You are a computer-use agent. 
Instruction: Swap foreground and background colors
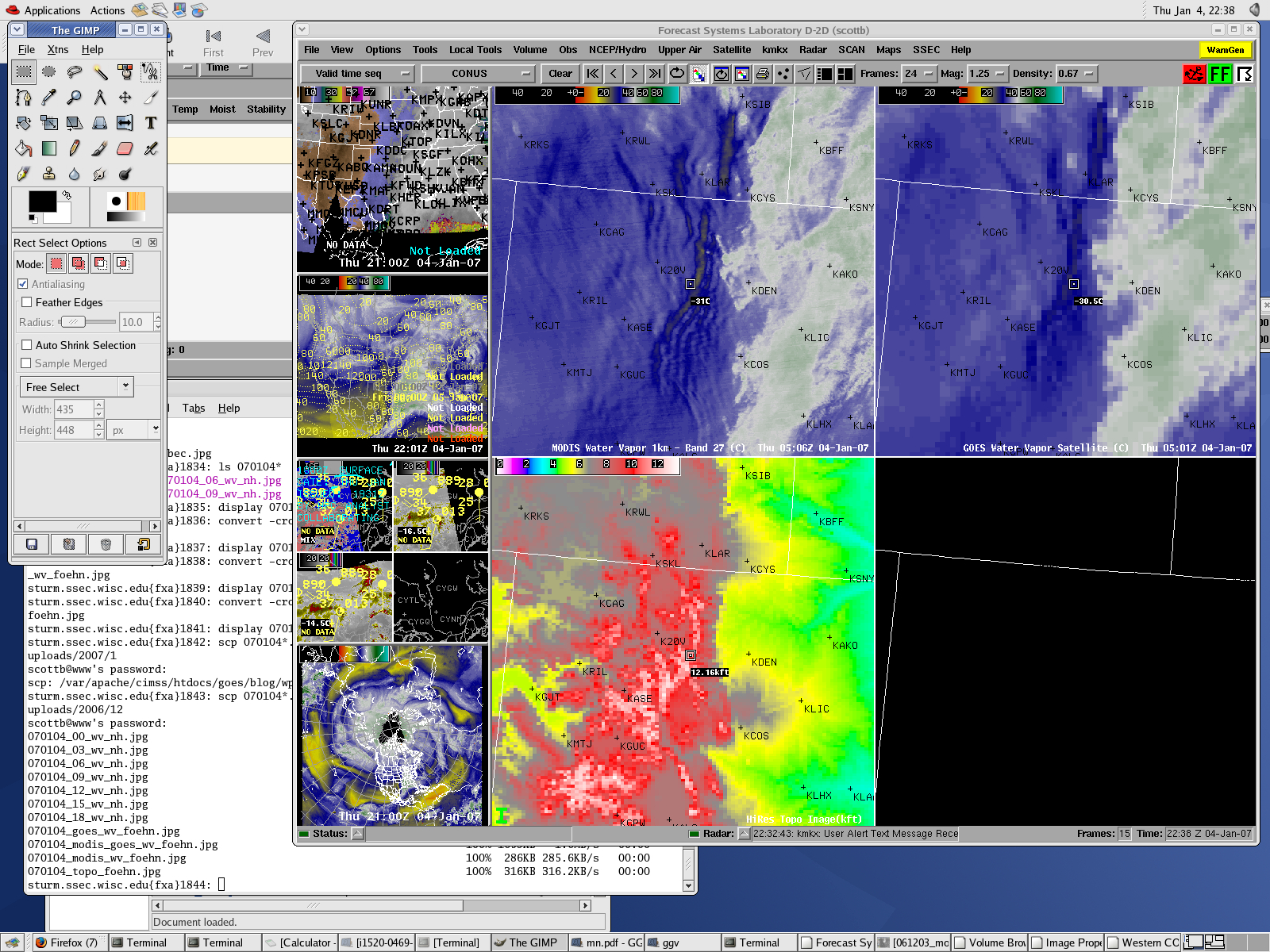coord(67,194)
